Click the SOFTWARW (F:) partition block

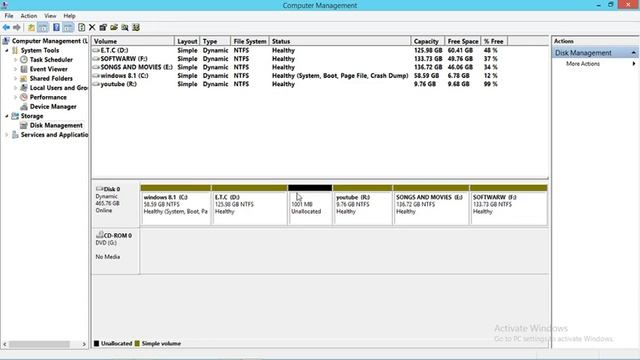click(509, 204)
